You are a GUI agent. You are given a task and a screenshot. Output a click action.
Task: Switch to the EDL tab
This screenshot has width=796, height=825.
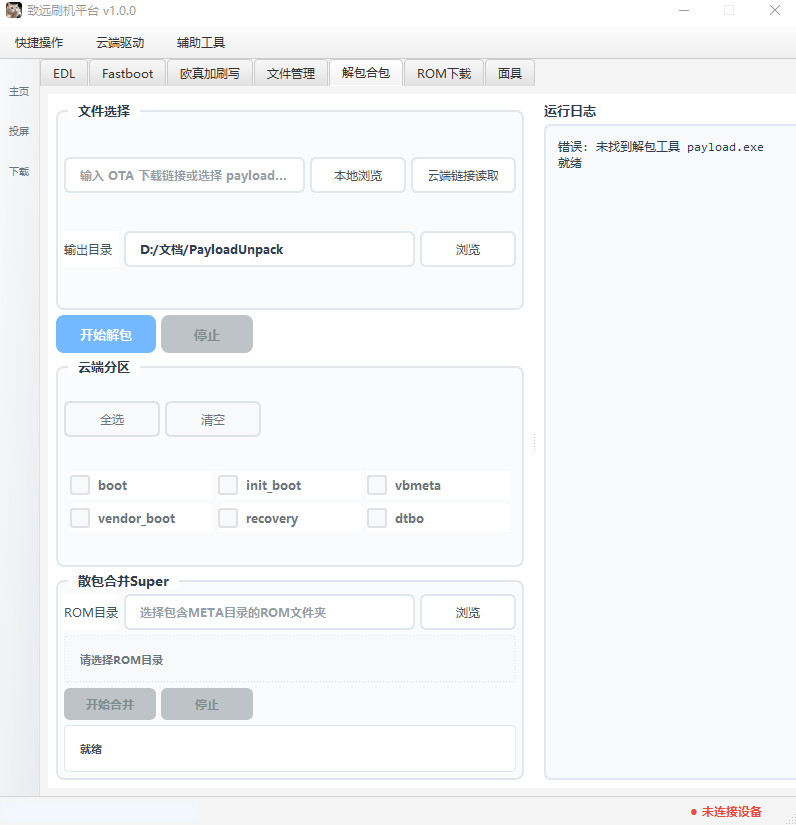point(64,73)
